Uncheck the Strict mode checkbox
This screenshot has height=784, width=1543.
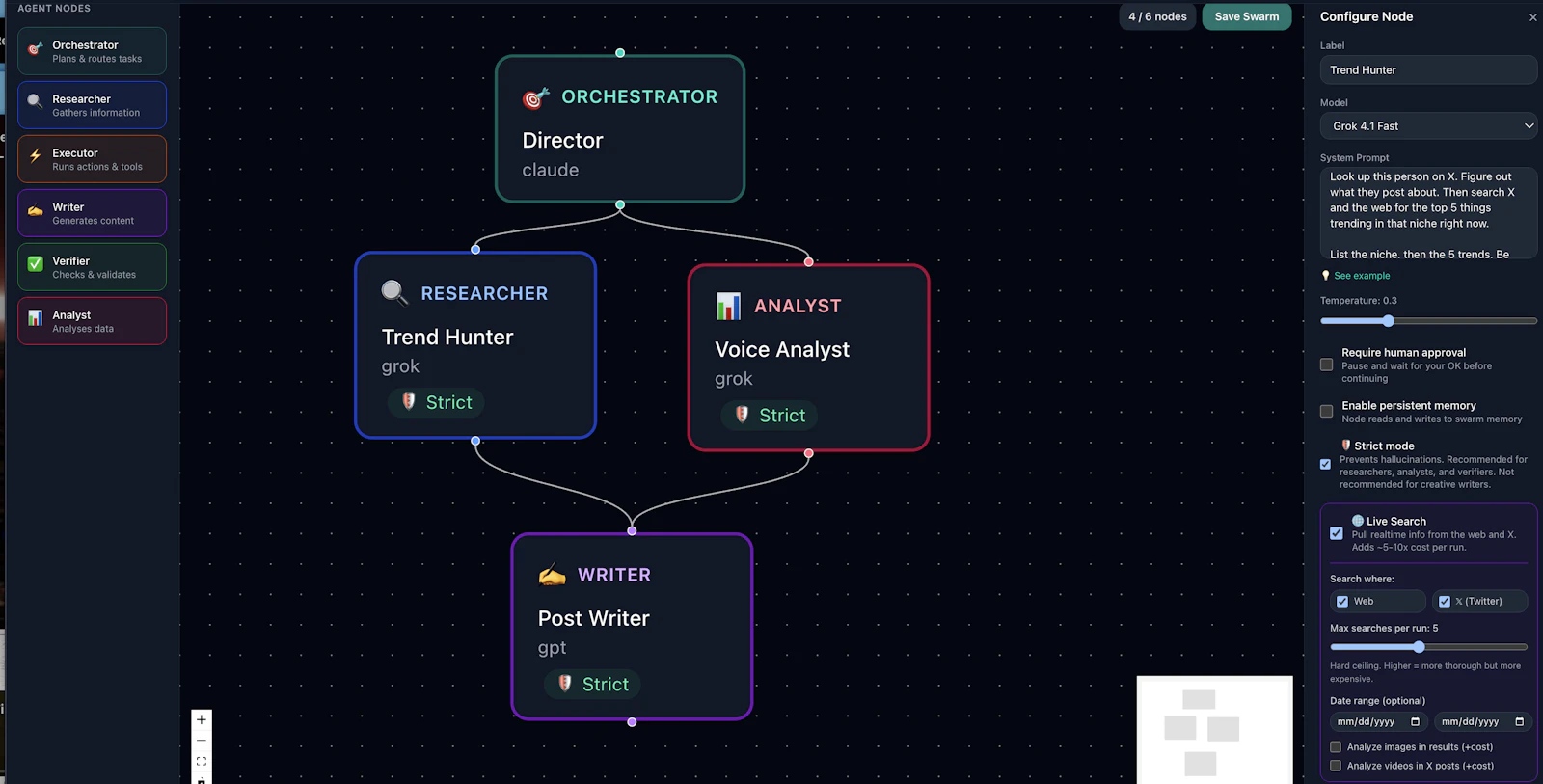[1326, 465]
